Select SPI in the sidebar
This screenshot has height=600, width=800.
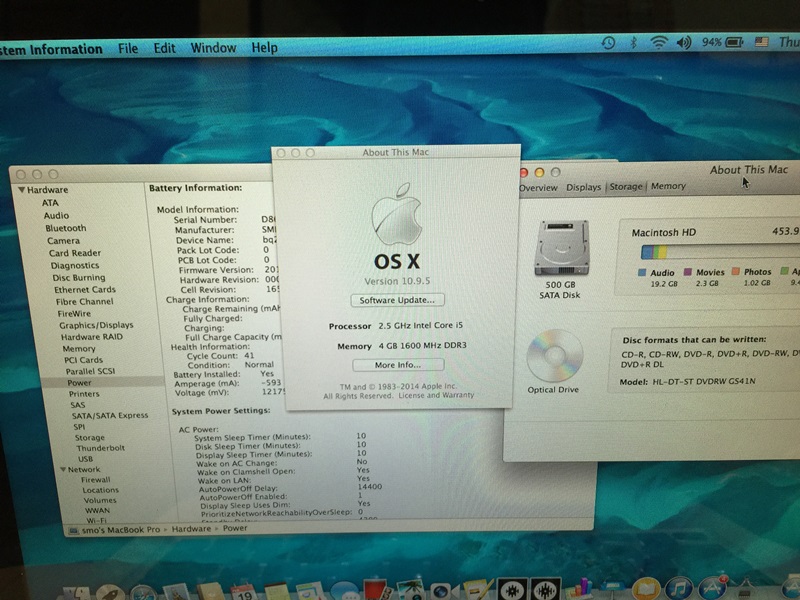[x=79, y=427]
